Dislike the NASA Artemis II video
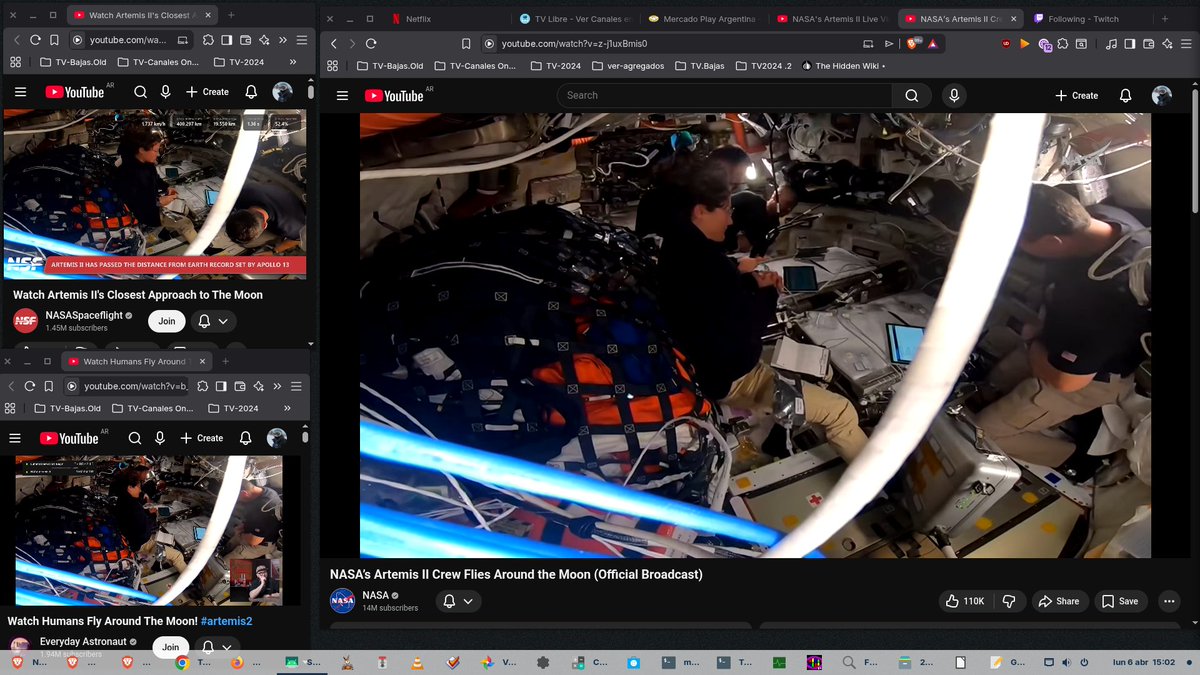Image resolution: width=1200 pixels, height=675 pixels. (1008, 601)
